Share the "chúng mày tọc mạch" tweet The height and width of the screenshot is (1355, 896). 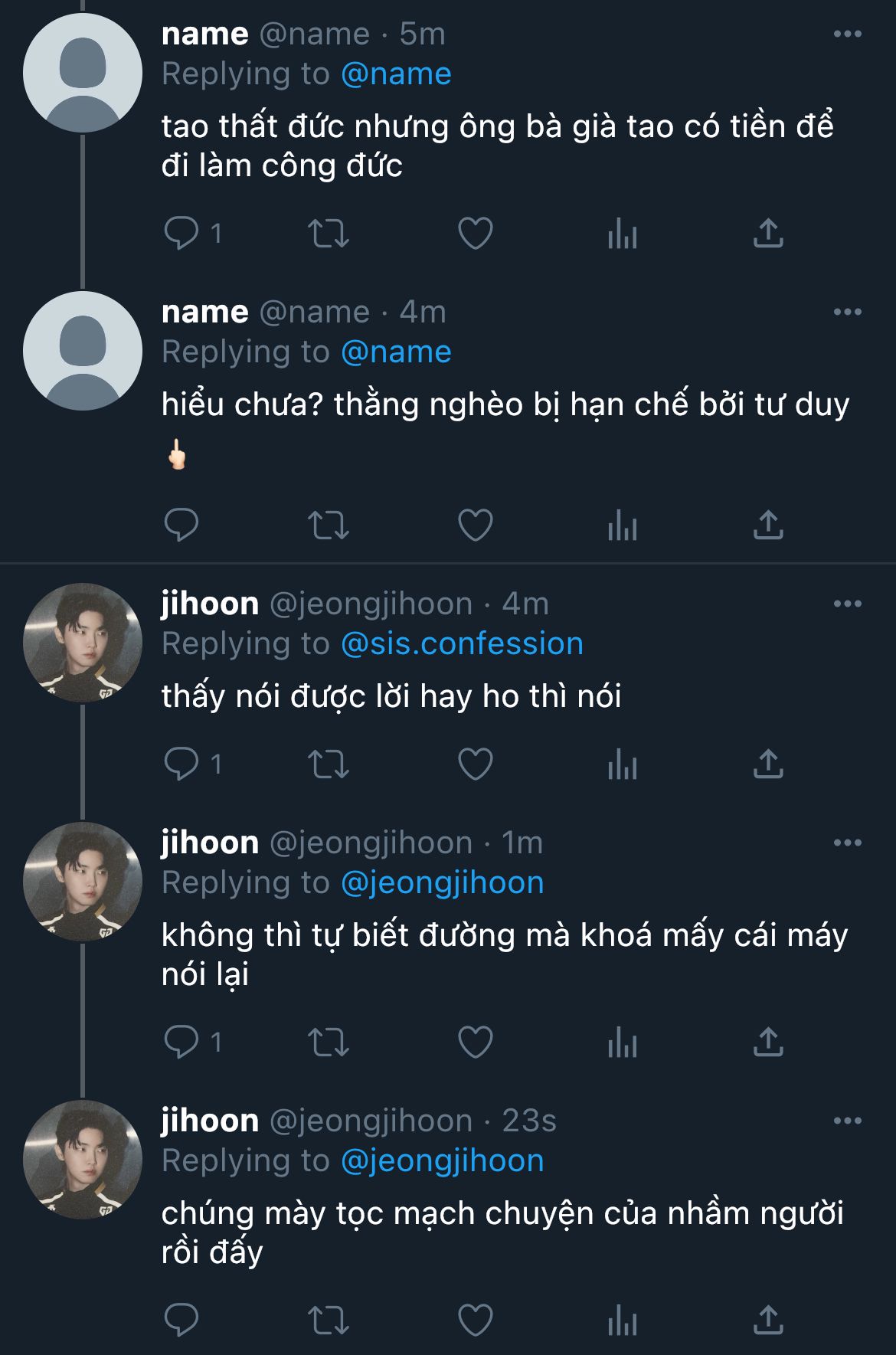768,1320
